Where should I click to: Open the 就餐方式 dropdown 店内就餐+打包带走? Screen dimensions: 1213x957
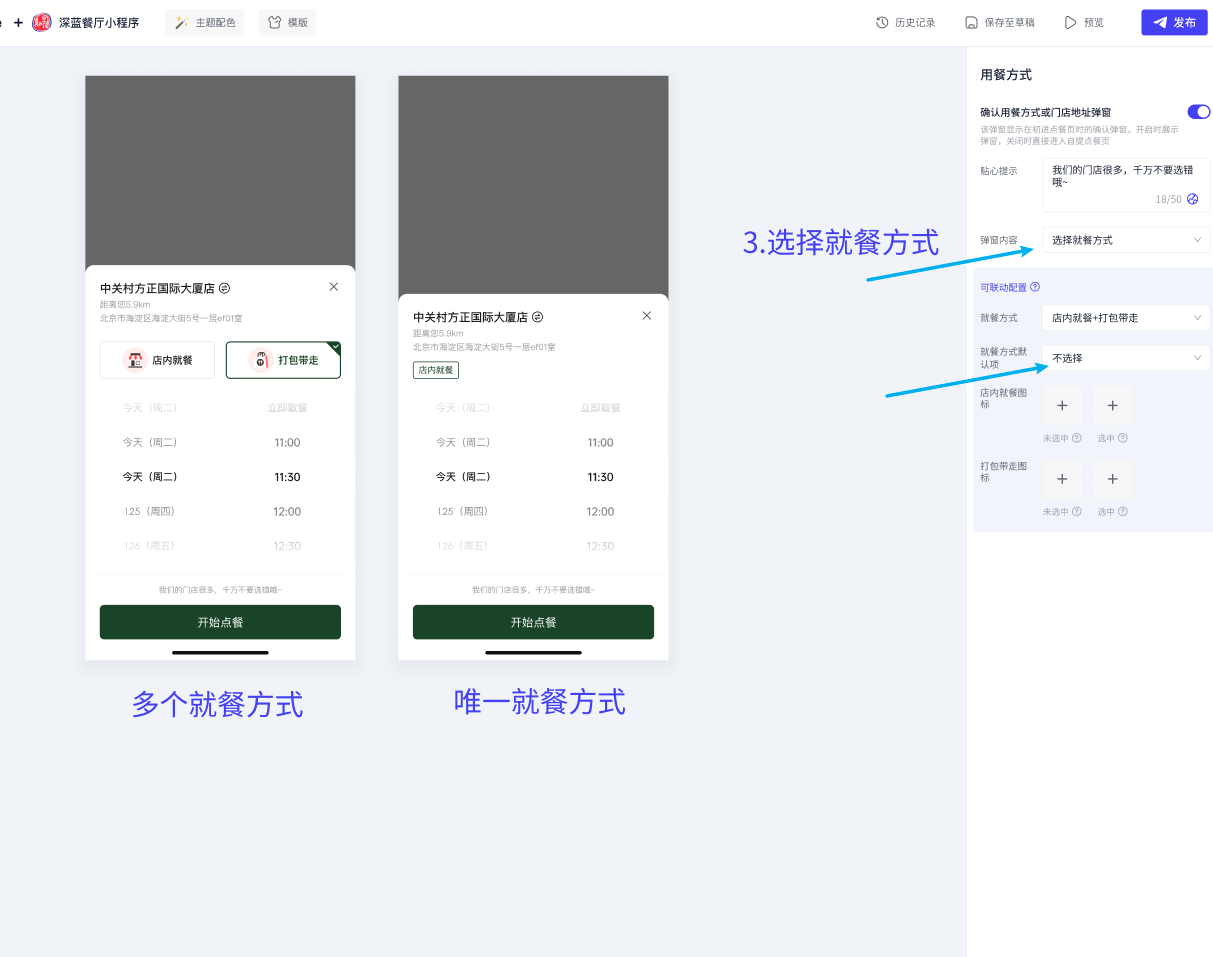click(x=1126, y=318)
